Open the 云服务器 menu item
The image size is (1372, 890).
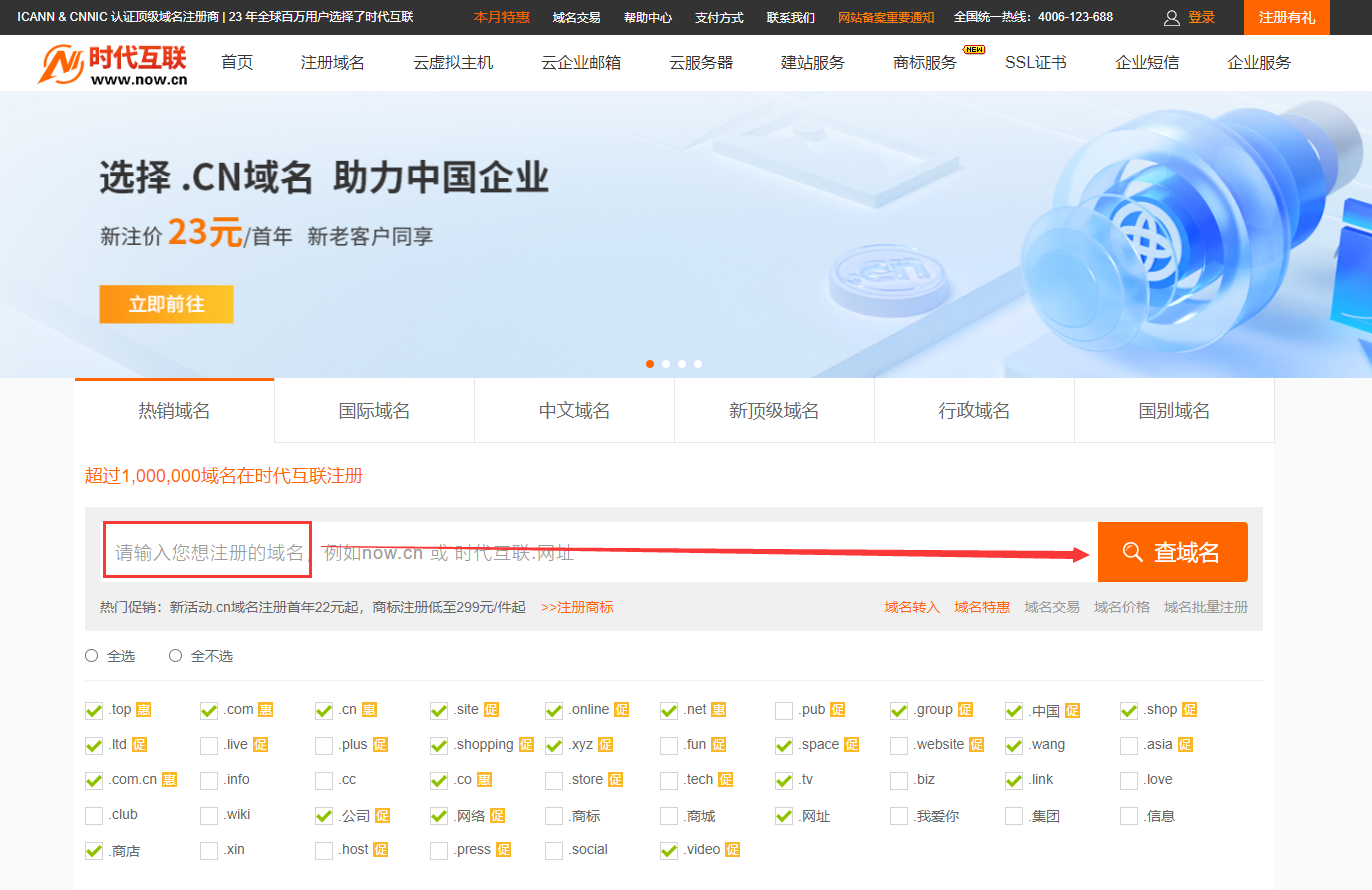click(x=701, y=62)
